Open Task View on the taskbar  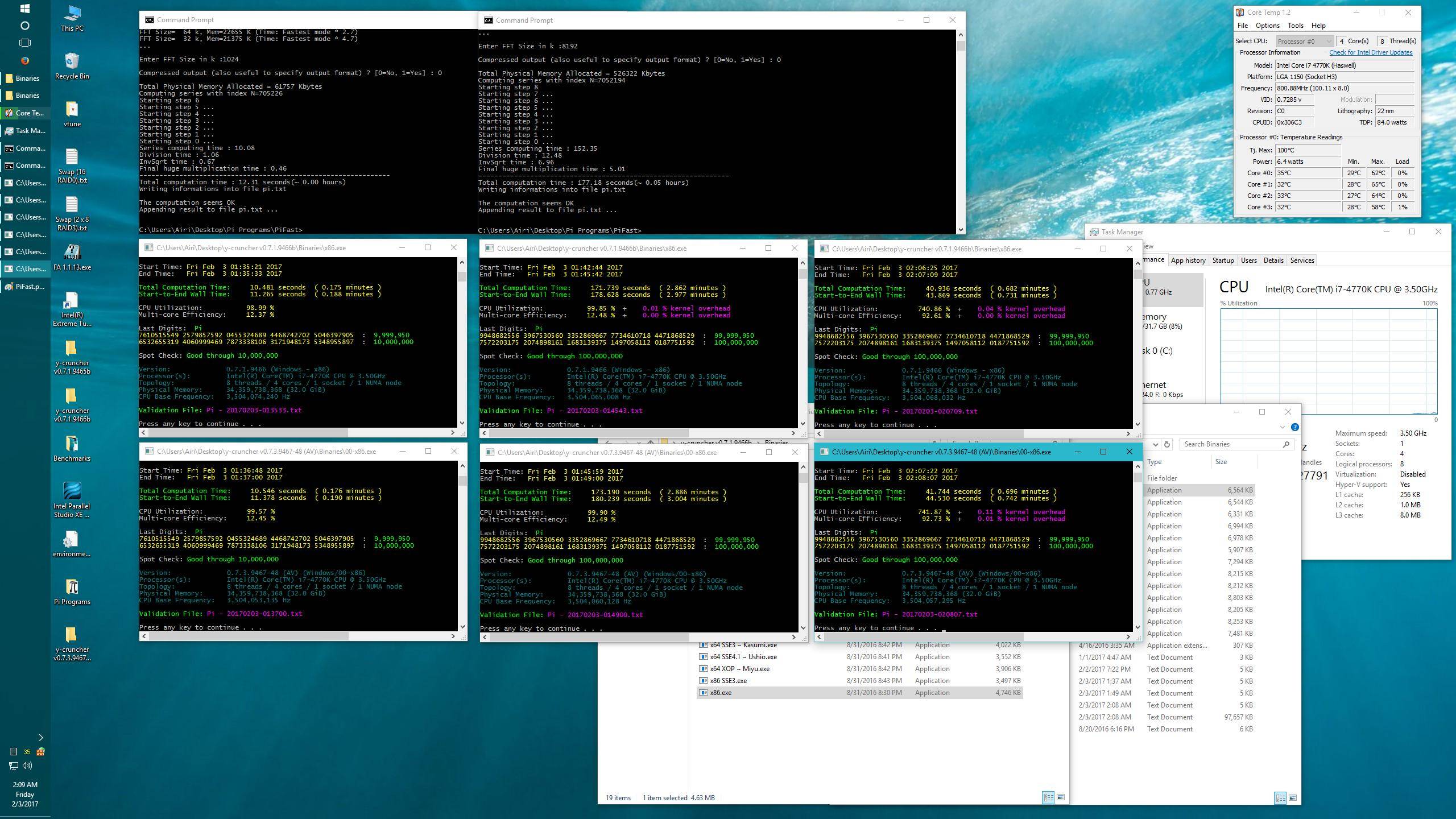tap(24, 43)
